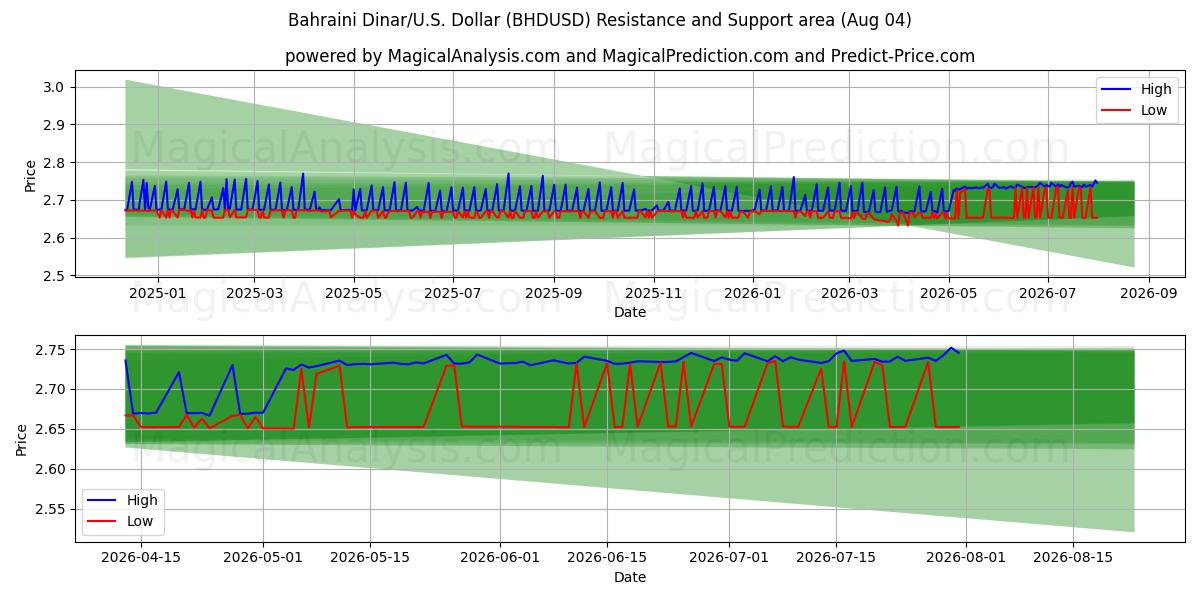Click the '2.5' y-axis tick label
1200x600 pixels.
[55, 276]
